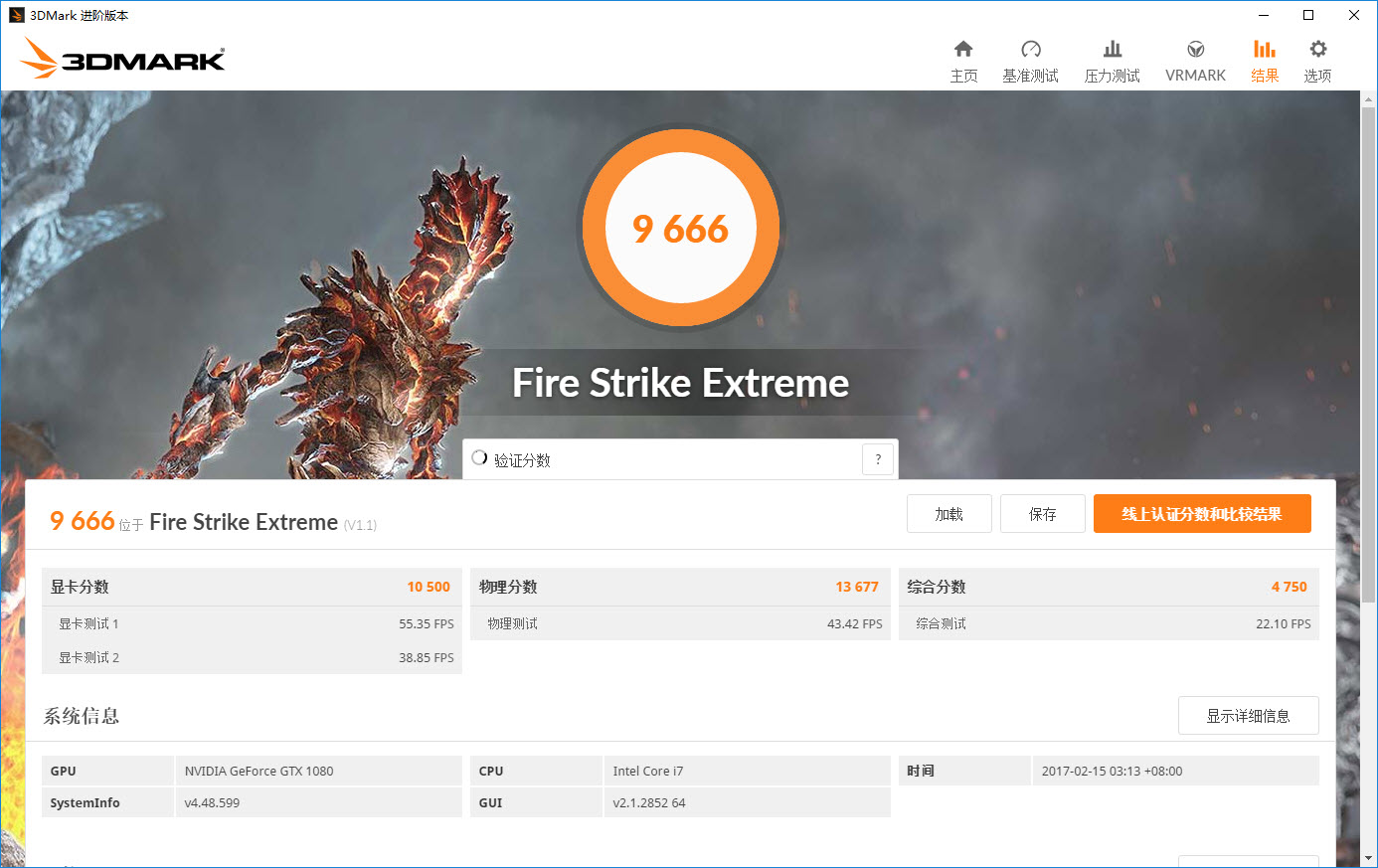Select the 基准测试 gauge icon
This screenshot has height=868, width=1378.
1031,58
